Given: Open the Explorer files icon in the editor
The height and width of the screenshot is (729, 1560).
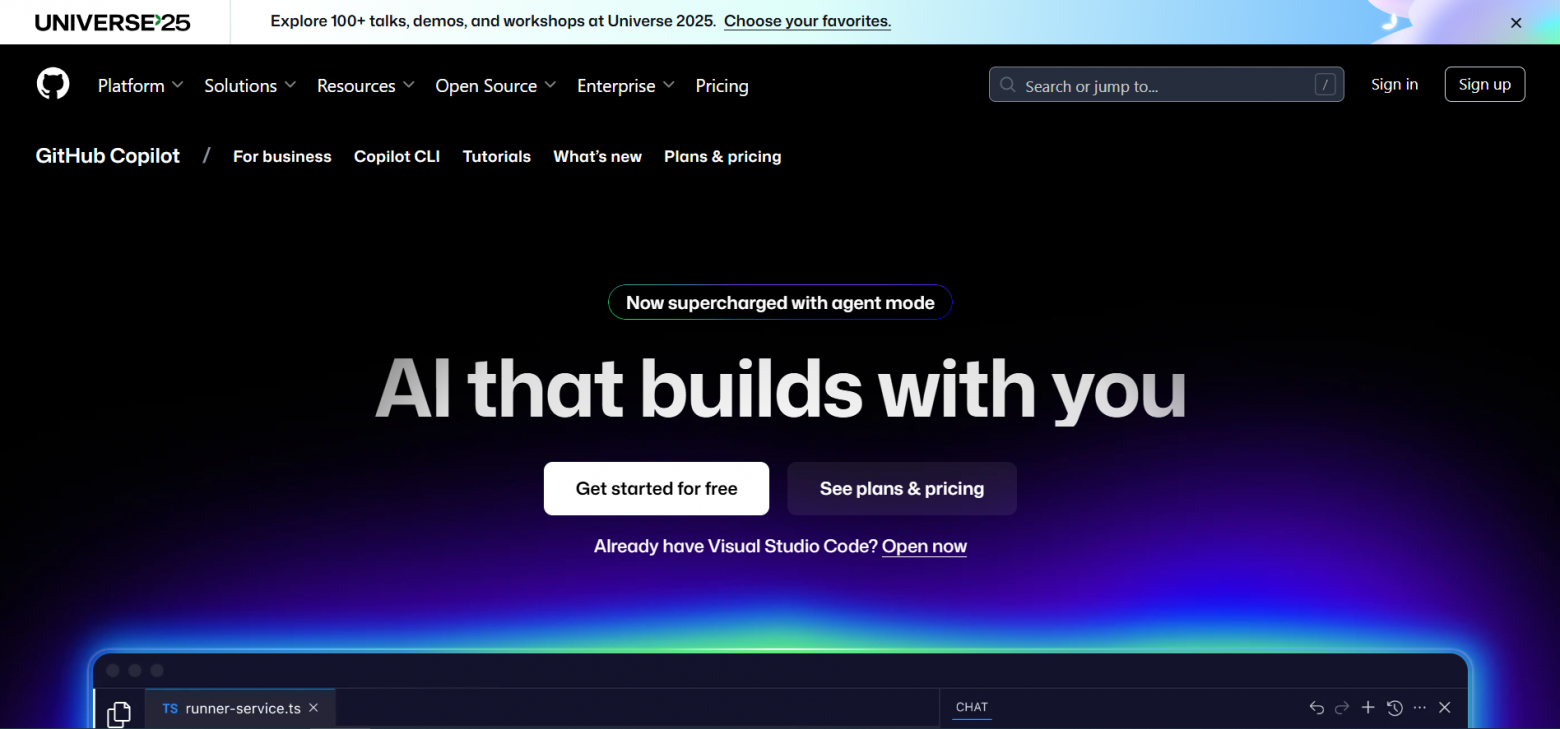Looking at the screenshot, I should click(x=119, y=714).
